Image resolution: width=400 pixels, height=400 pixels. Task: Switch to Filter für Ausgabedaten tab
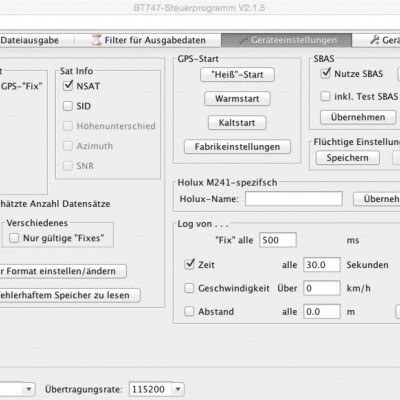click(148, 40)
